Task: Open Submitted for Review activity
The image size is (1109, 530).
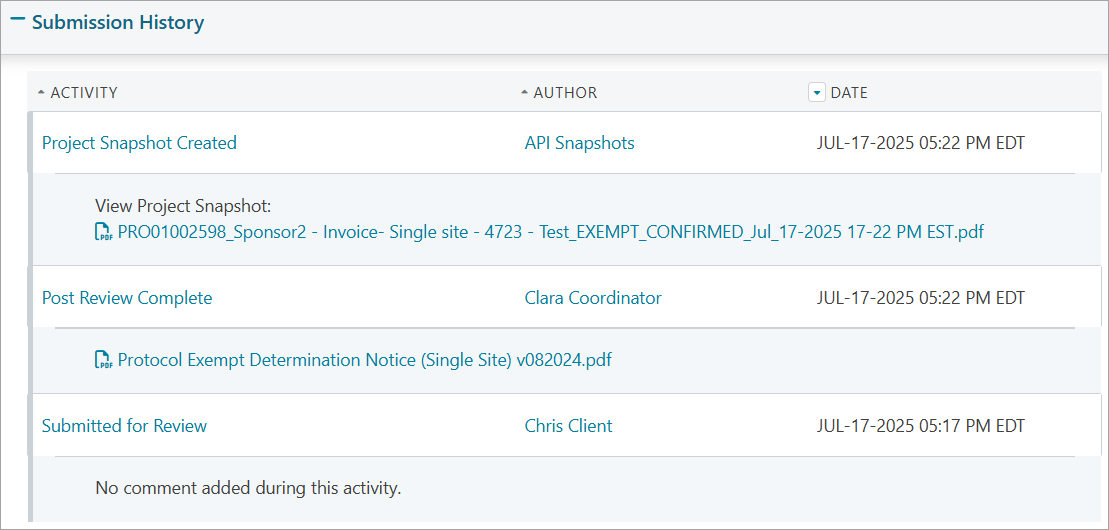Action: pyautogui.click(x=124, y=426)
